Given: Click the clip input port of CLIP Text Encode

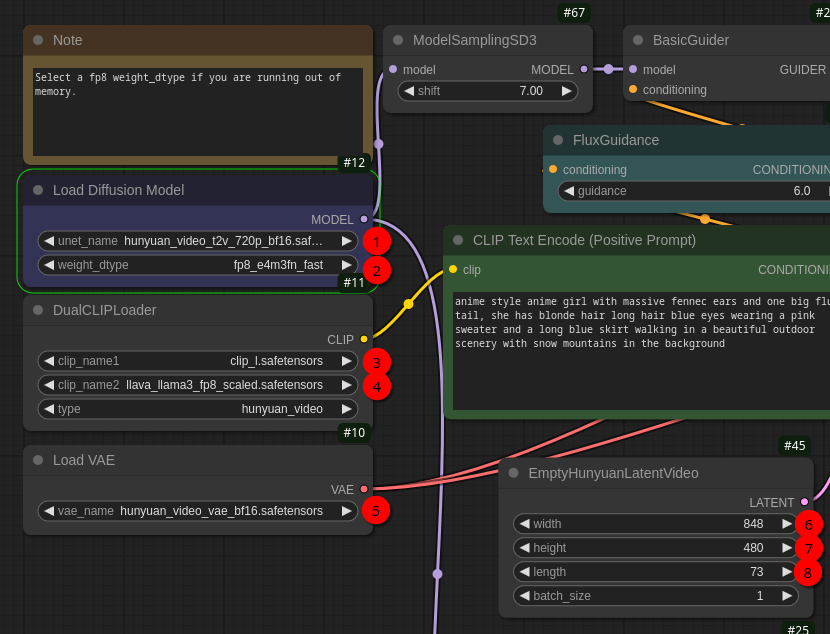Looking at the screenshot, I should pyautogui.click(x=453, y=269).
